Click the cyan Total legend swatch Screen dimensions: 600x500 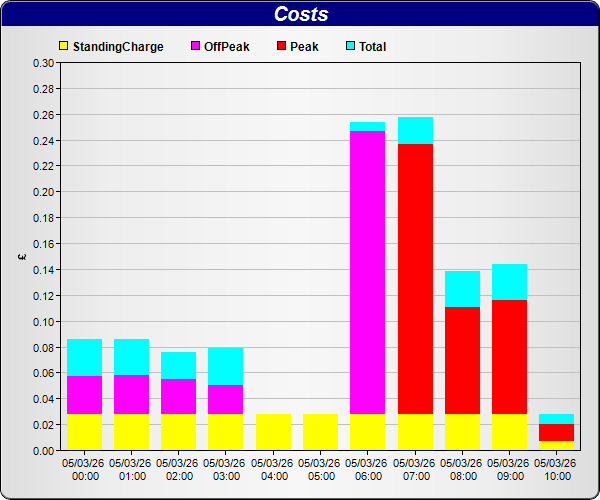350,47
